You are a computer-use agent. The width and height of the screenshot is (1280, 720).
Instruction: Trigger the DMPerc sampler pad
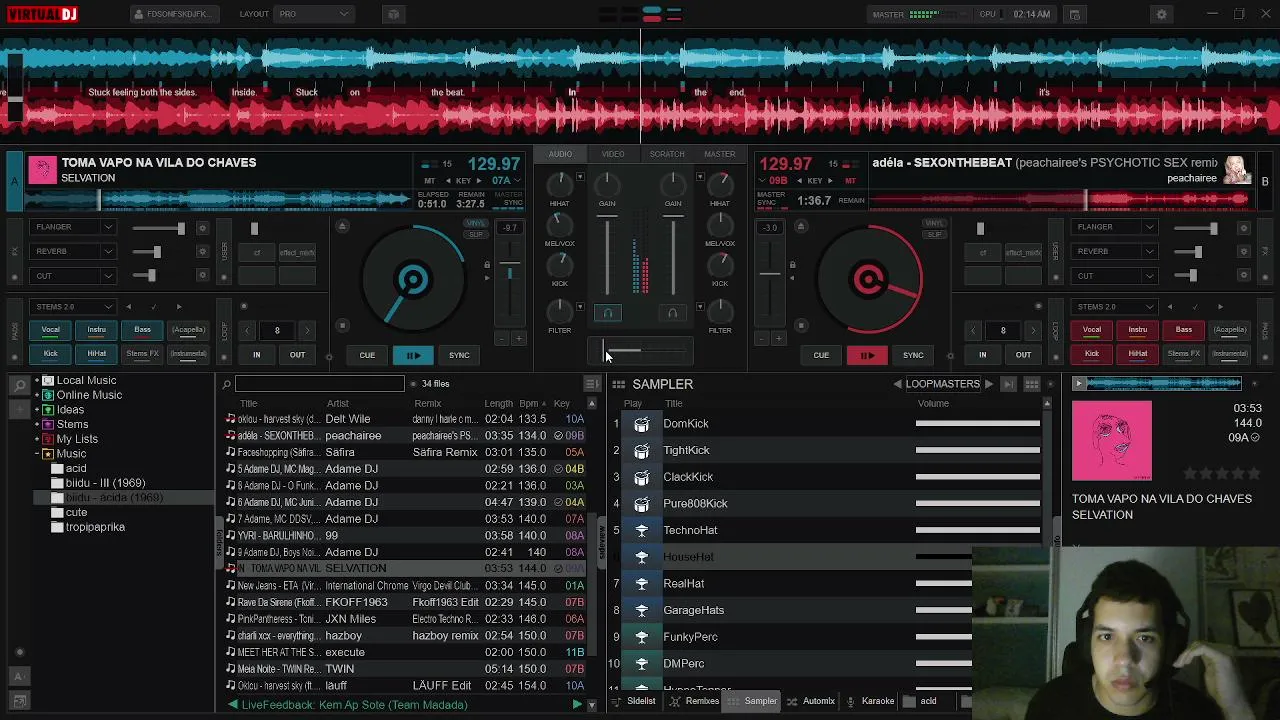coord(642,664)
